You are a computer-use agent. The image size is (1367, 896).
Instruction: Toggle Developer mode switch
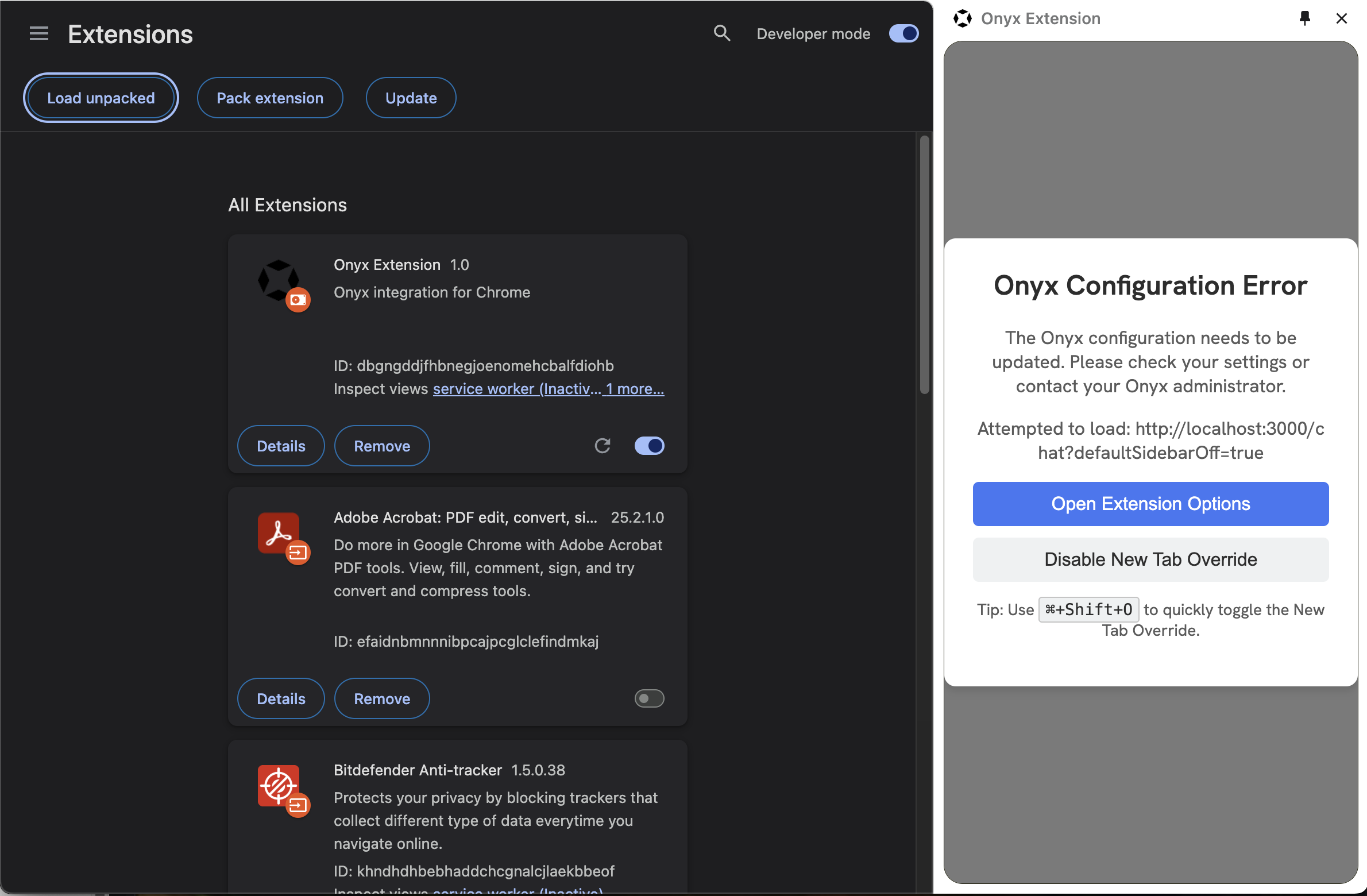pos(903,33)
